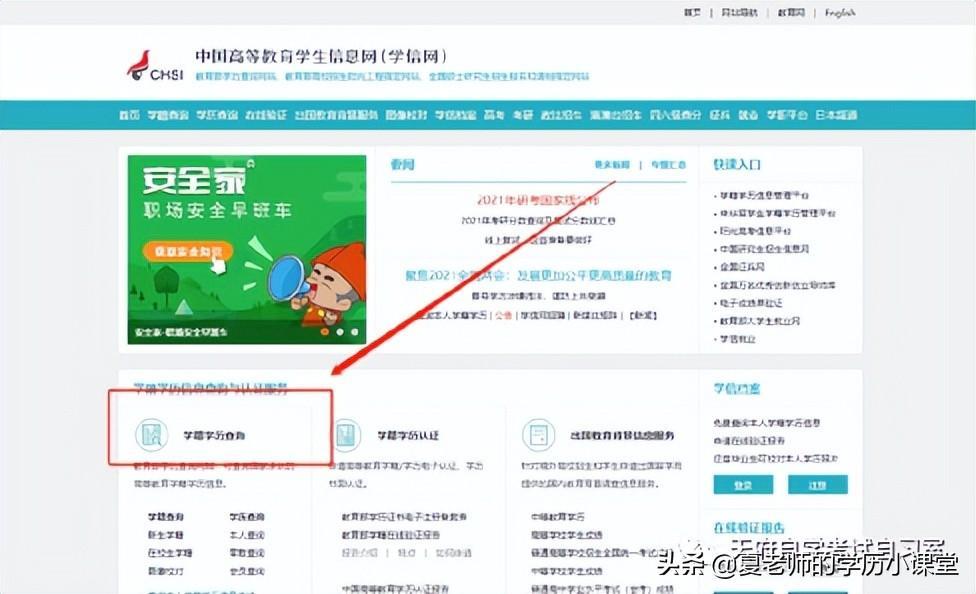Screen dimensions: 976x594
Task: Open 在校生学籍 sub-link
Action: pyautogui.click(x=171, y=553)
